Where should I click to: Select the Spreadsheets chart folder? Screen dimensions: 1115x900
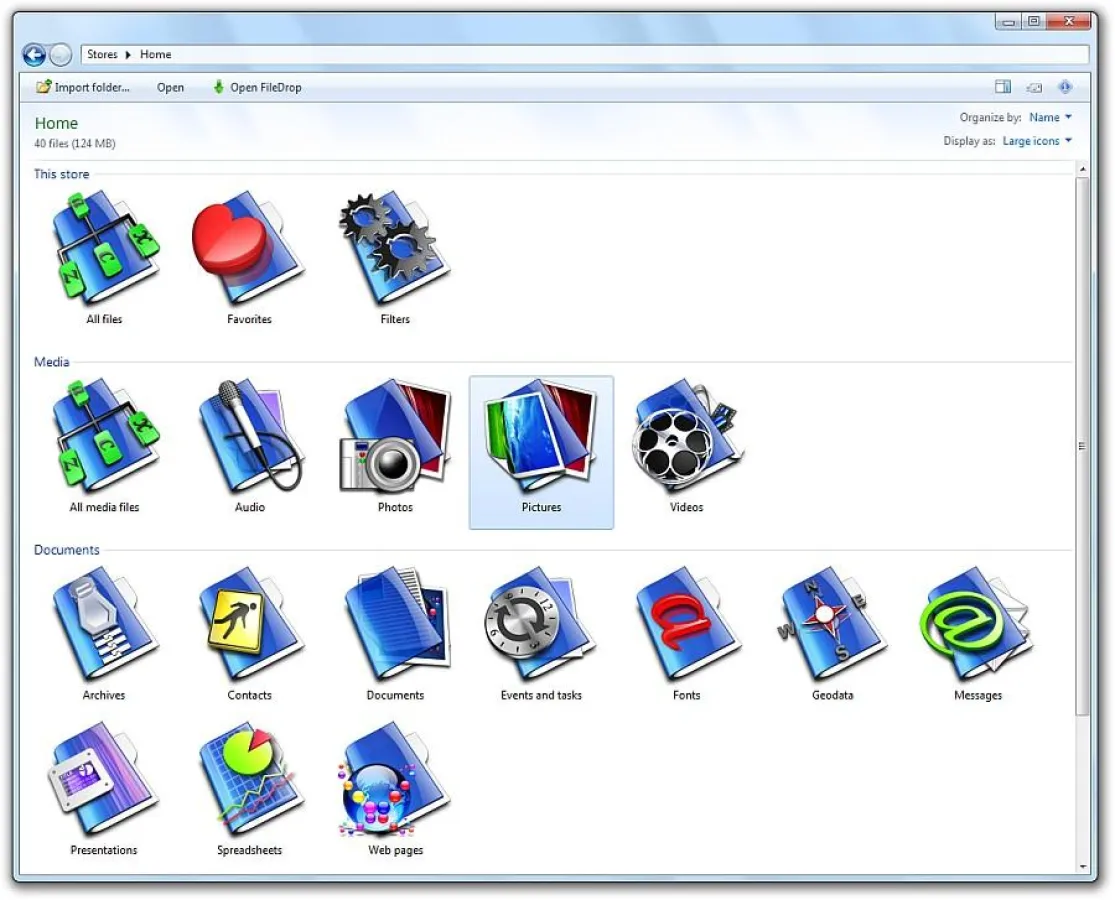[x=249, y=780]
